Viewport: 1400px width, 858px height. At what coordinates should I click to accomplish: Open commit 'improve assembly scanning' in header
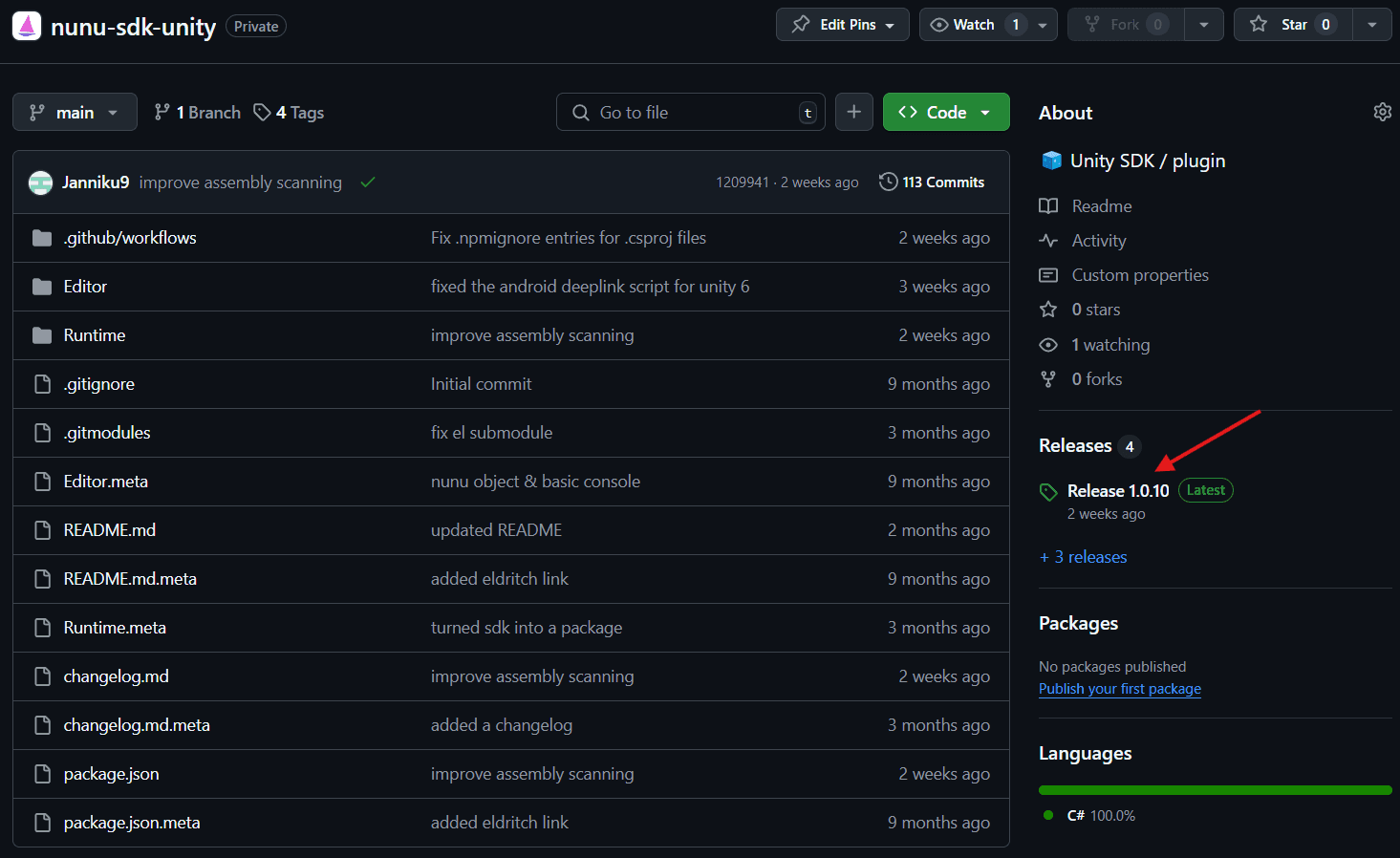tap(240, 182)
